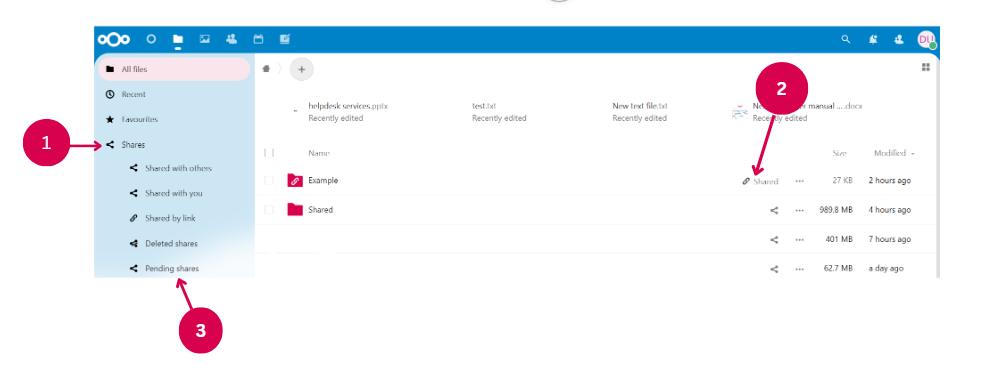The width and height of the screenshot is (999, 387).
Task: Sort by the Modified column arrow
Action: click(913, 154)
